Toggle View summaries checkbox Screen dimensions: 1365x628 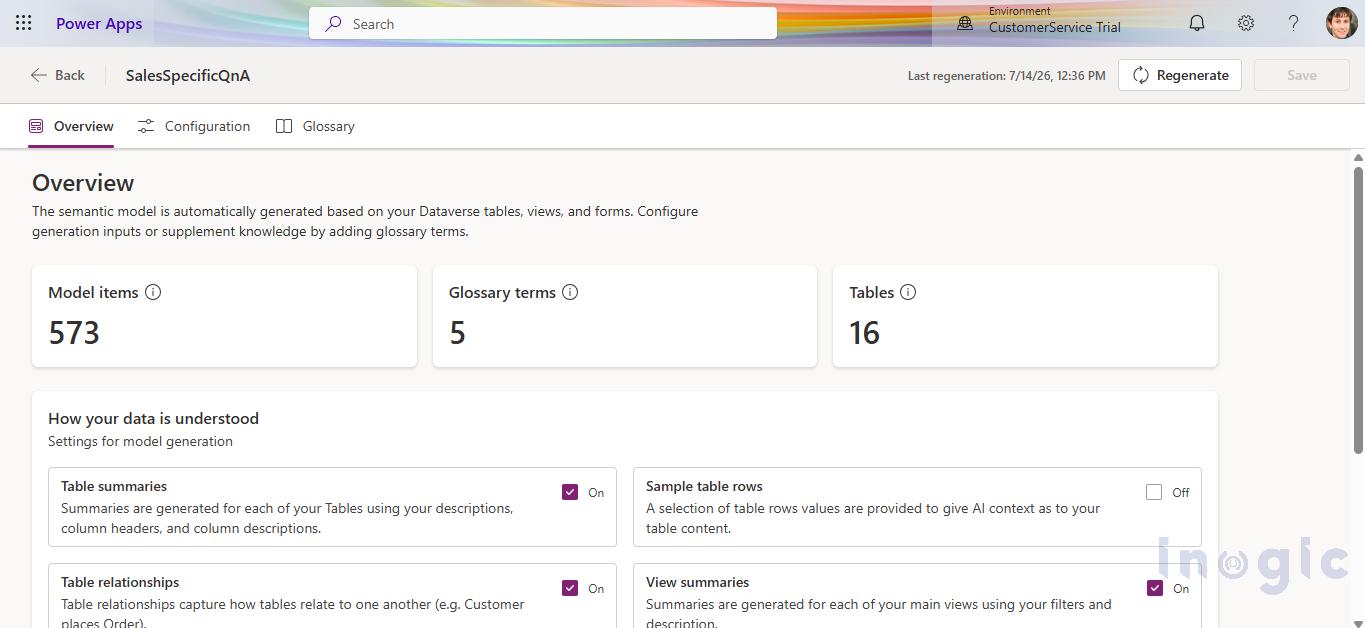tap(1155, 588)
